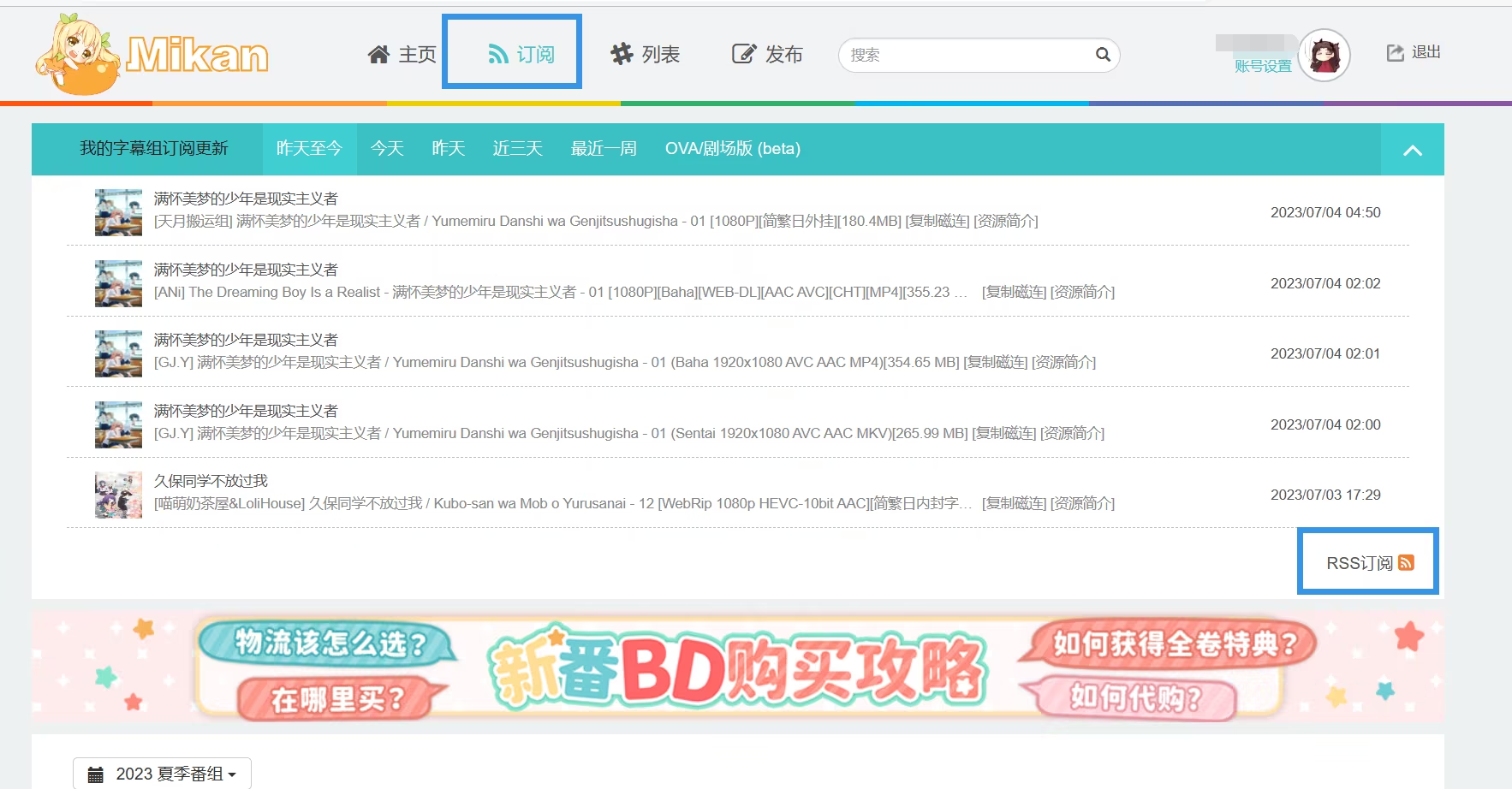Screen dimensions: 1512x789
Task: Switch filter to 昨天至今
Action: 309,148
